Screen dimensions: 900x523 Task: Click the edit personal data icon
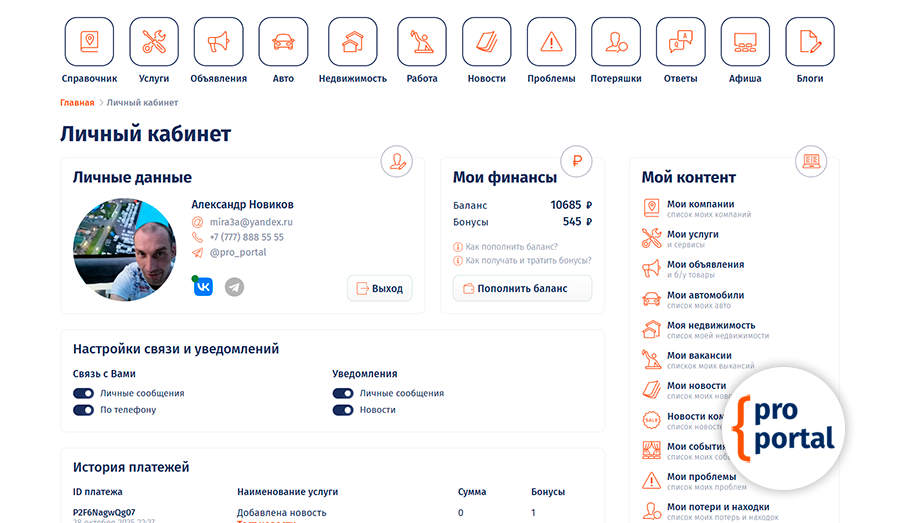pyautogui.click(x=398, y=162)
